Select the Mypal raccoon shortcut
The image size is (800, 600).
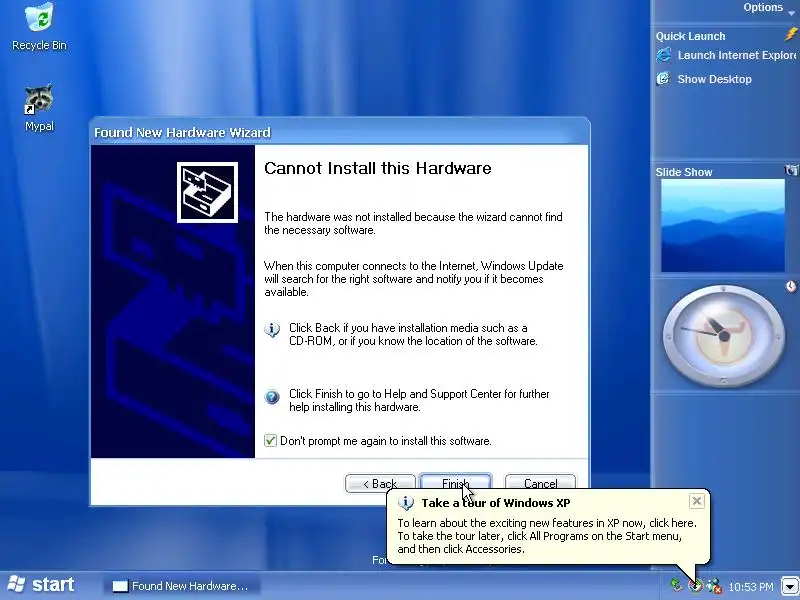[39, 108]
